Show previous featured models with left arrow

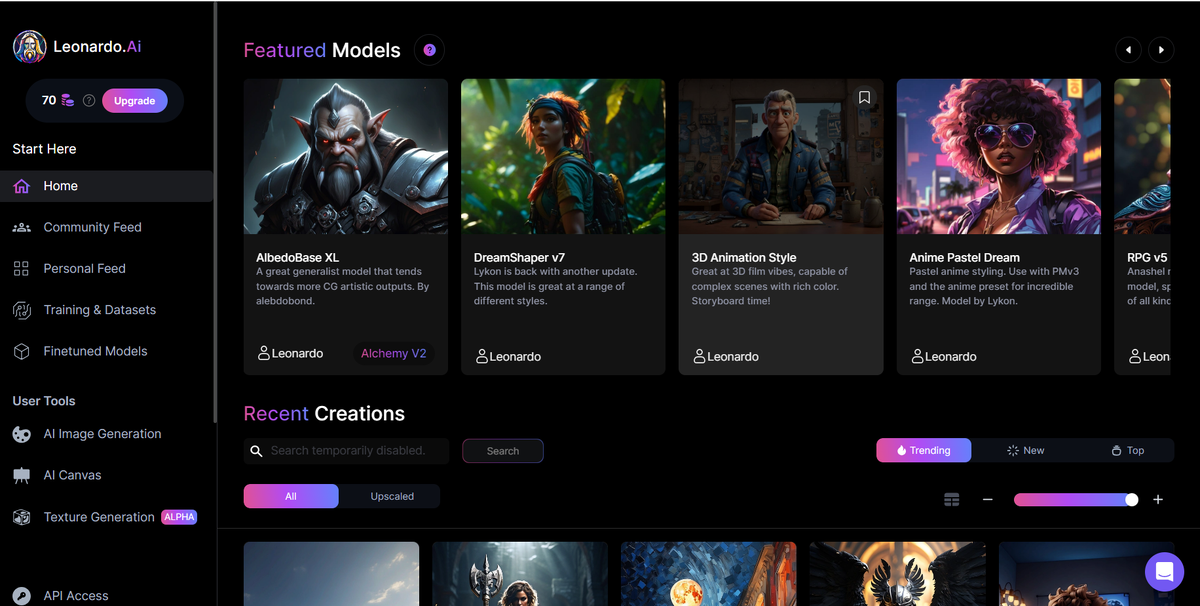(1128, 49)
